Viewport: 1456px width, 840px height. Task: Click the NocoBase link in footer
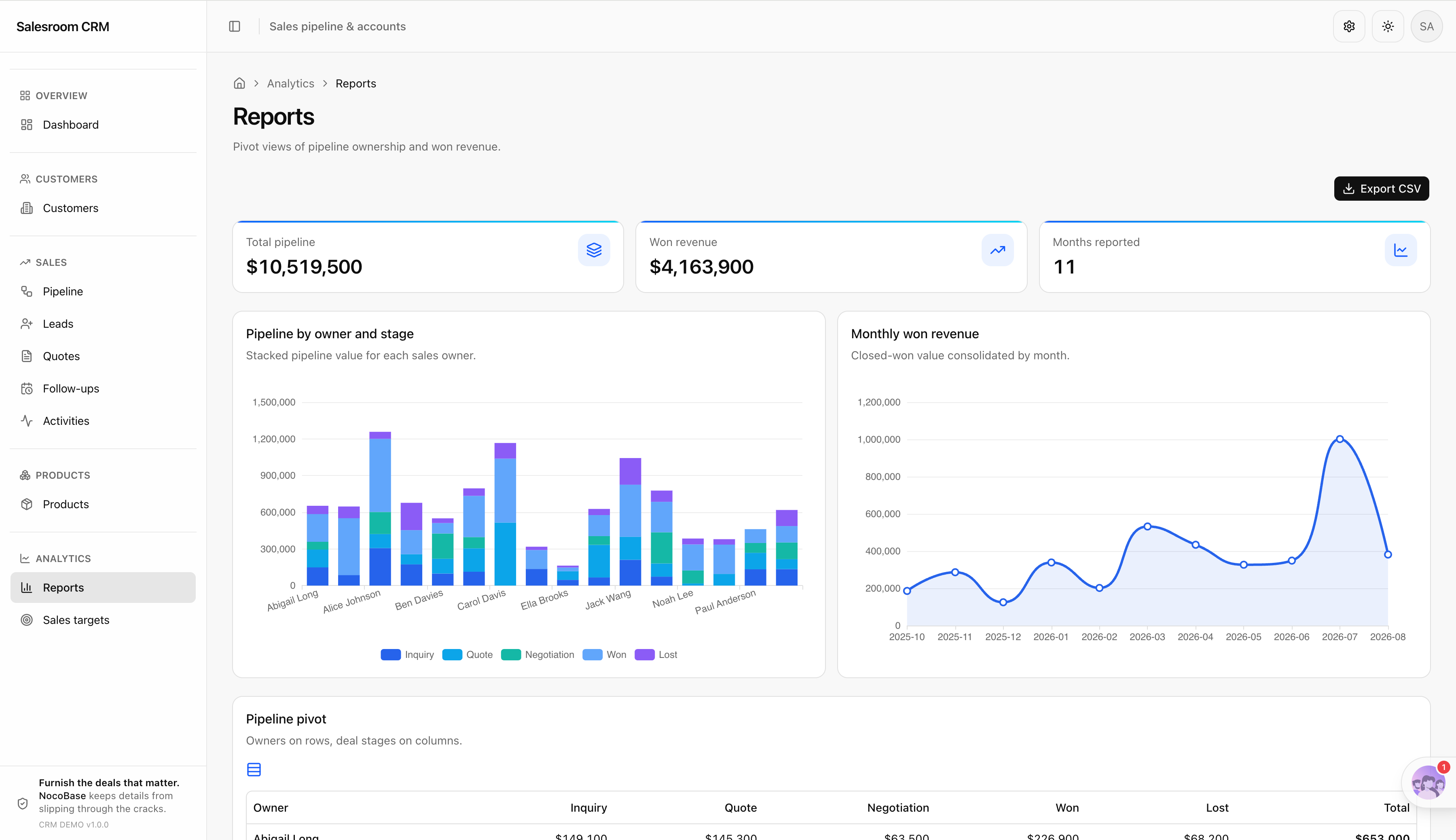(62, 796)
